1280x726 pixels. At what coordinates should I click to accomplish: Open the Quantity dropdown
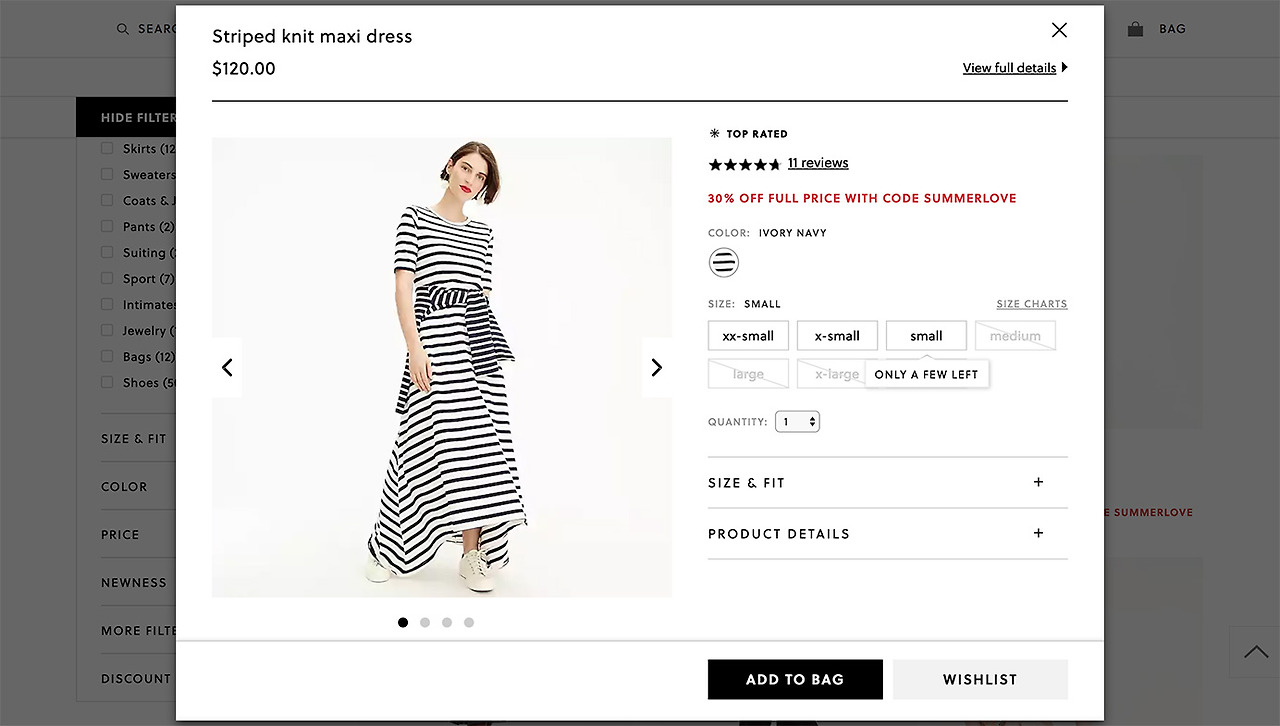pos(797,422)
